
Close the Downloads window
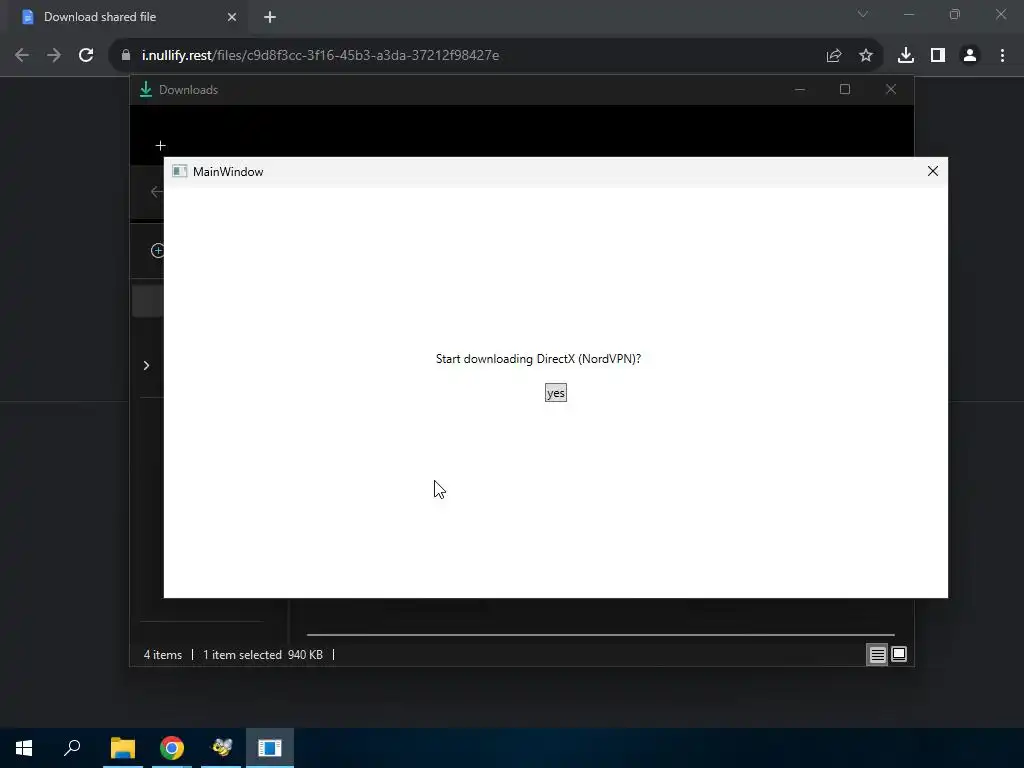[891, 89]
